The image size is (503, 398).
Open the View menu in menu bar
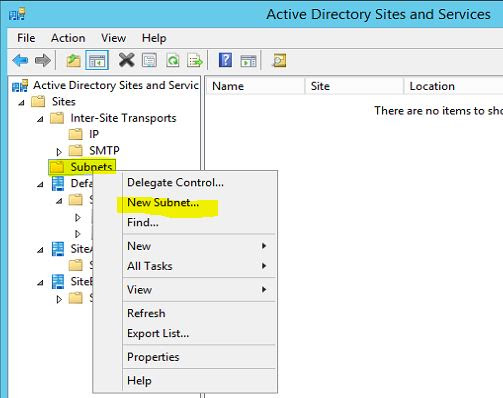coord(113,38)
